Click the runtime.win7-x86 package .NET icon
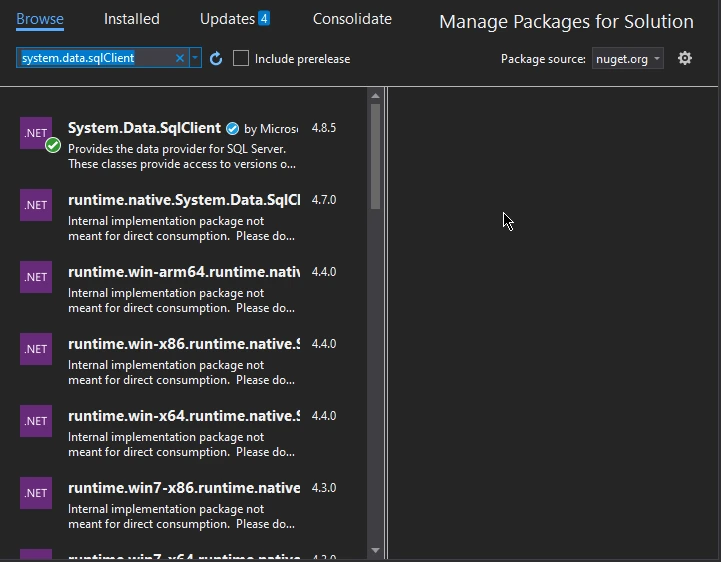Image resolution: width=721 pixels, height=562 pixels. (x=36, y=493)
